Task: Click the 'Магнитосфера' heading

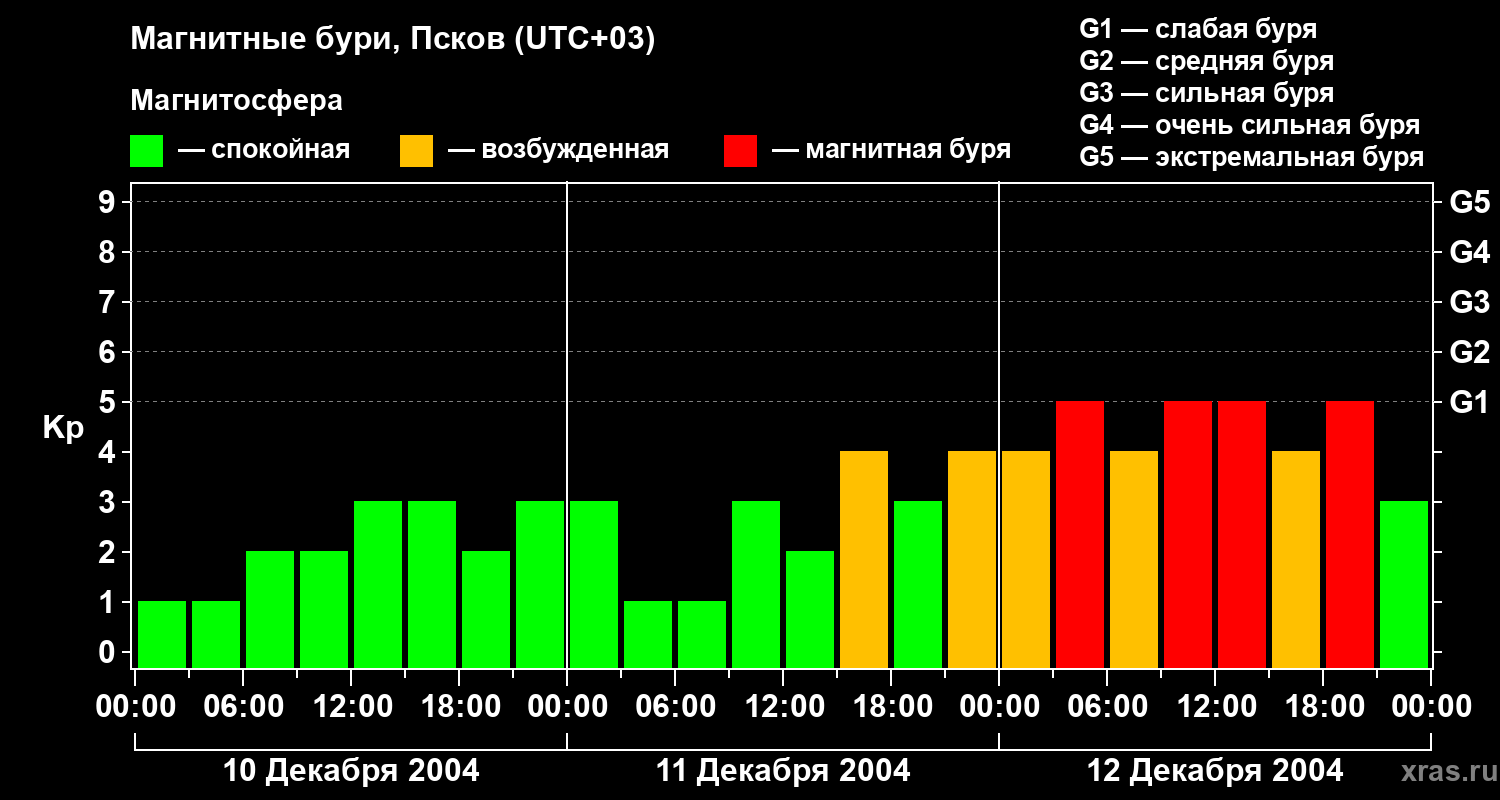Action: [x=236, y=101]
